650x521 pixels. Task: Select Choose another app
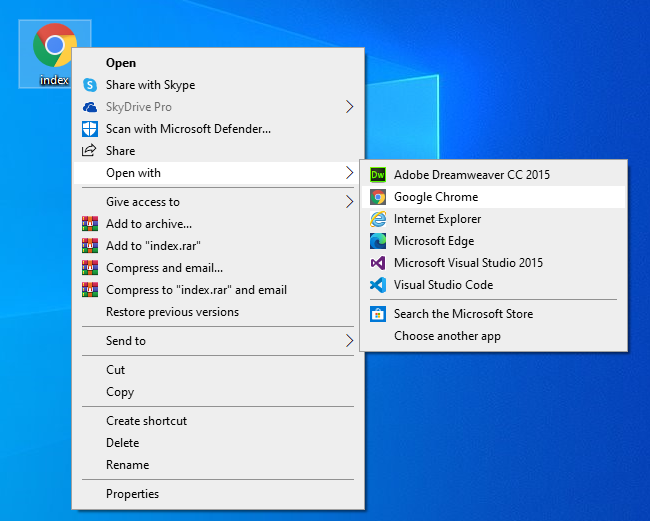pos(493,336)
